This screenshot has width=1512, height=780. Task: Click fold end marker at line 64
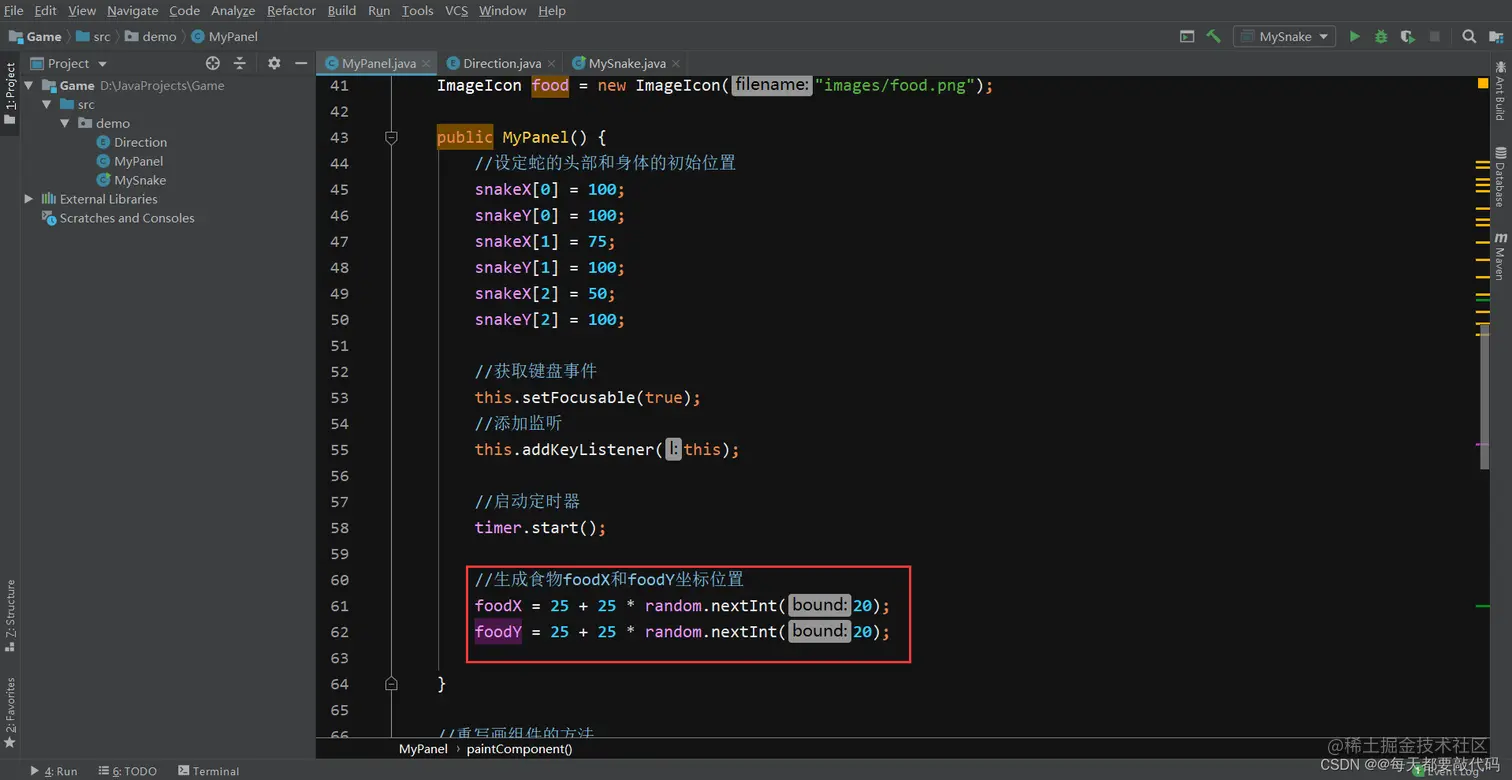tap(391, 684)
